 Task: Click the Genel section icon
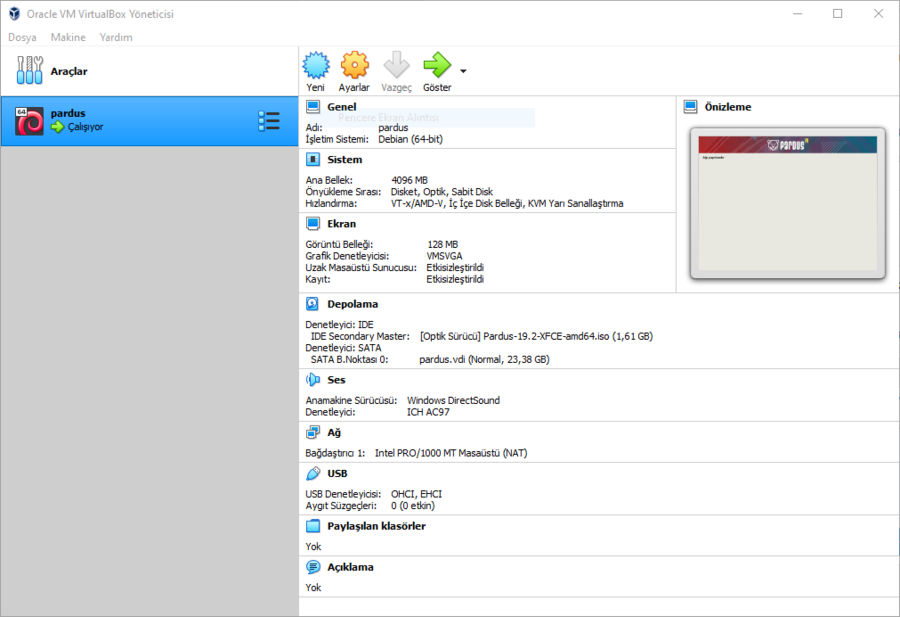point(313,107)
